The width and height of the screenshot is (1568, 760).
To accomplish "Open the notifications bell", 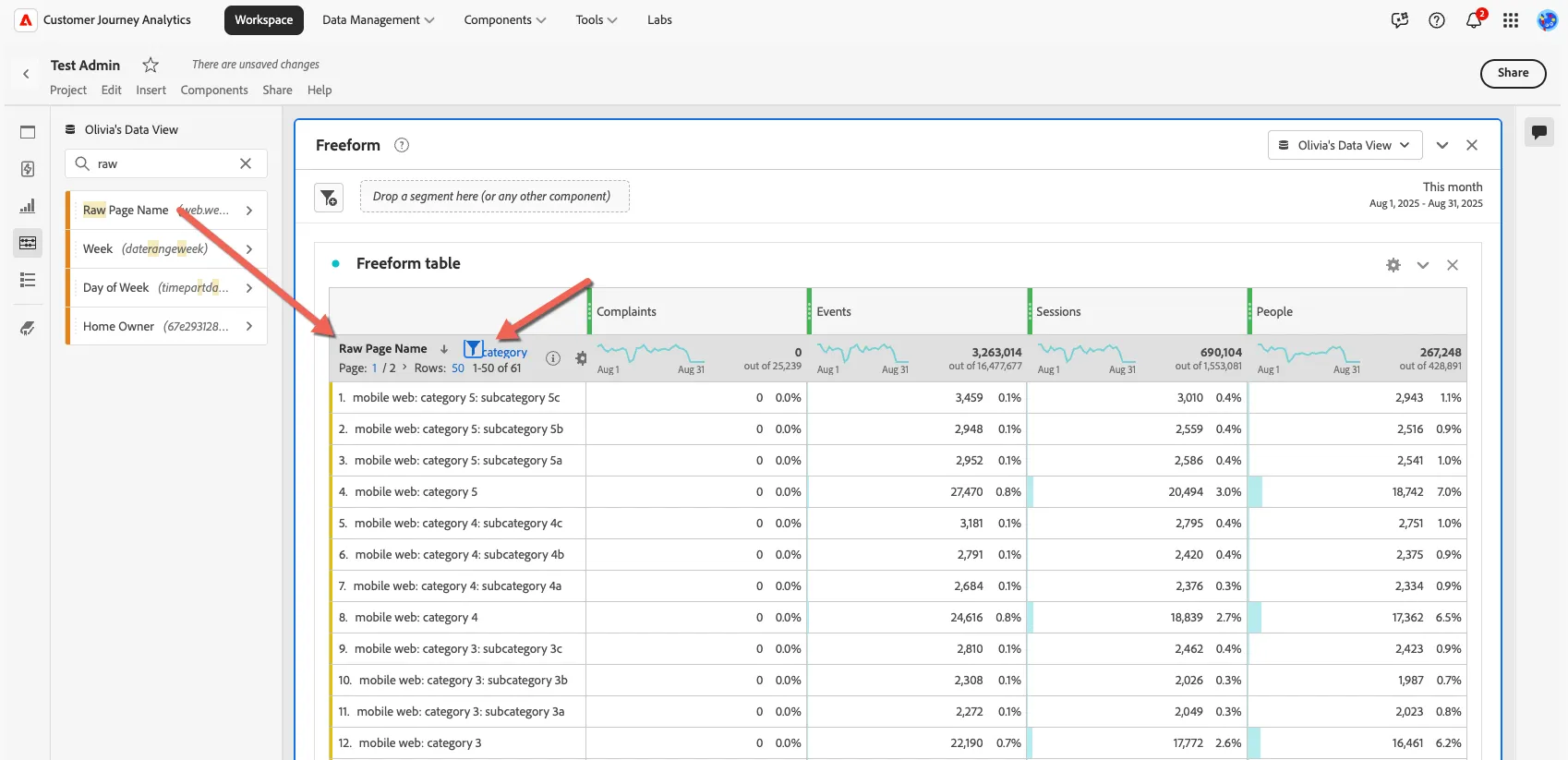I will coord(1474,20).
